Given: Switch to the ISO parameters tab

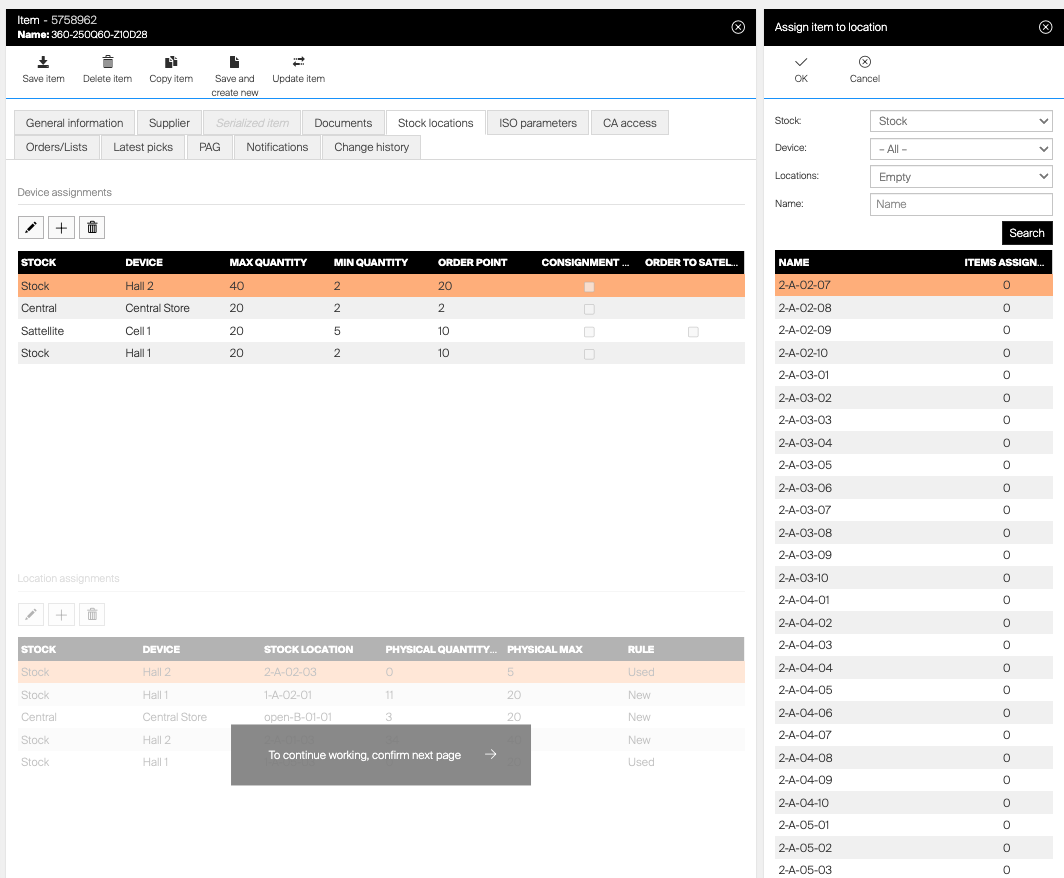Looking at the screenshot, I should tap(538, 123).
